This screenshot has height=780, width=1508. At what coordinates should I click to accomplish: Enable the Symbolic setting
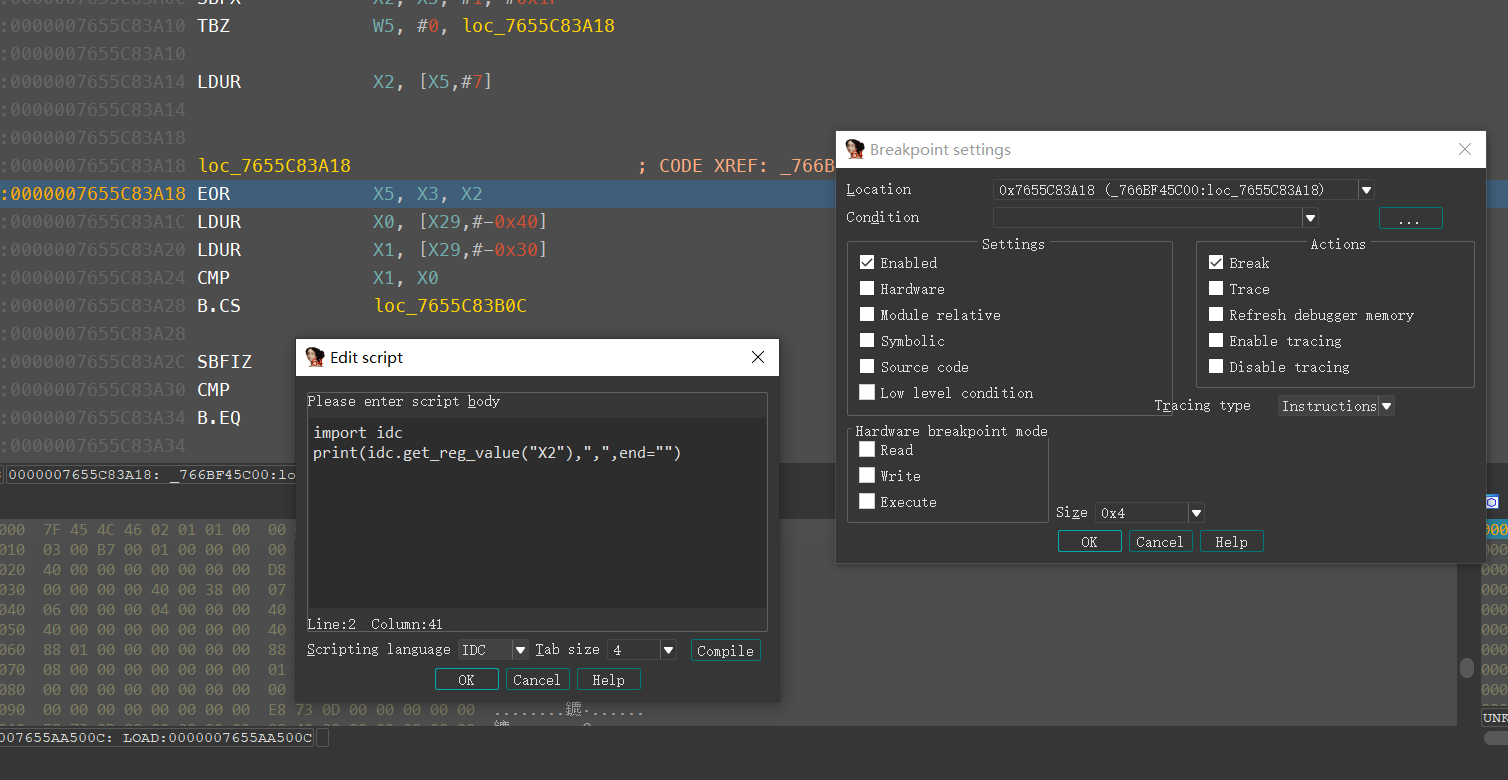pos(867,340)
